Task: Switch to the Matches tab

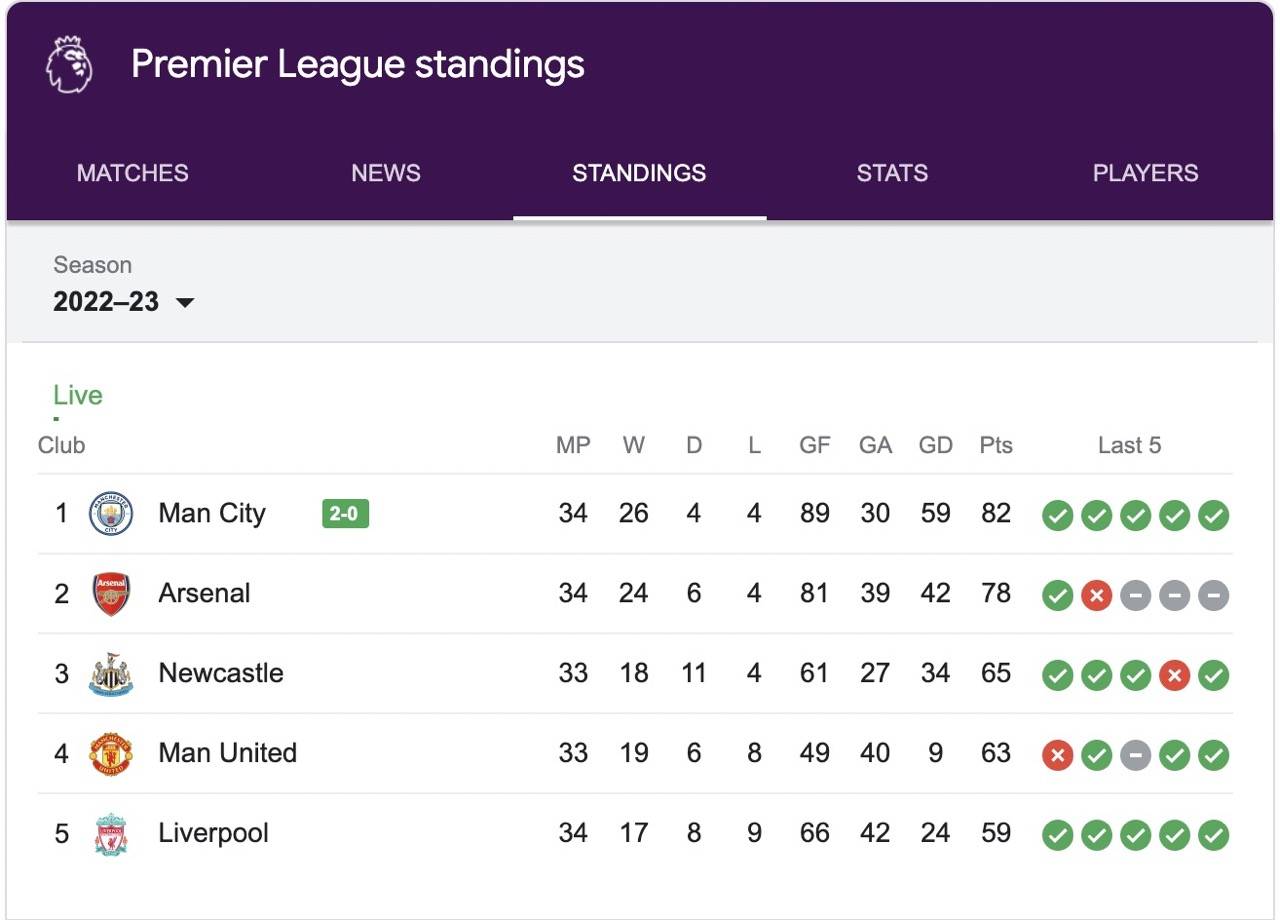Action: 132,173
